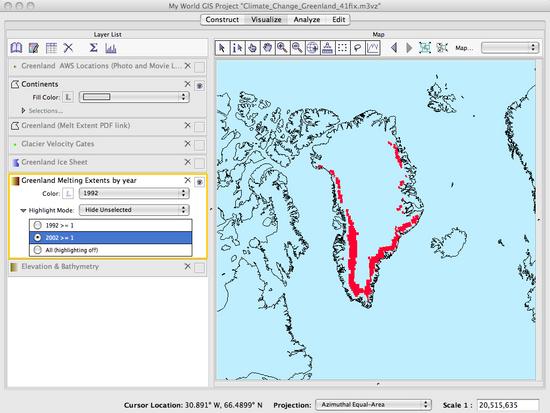Open the Continents Fill Color dropdown

pos(134,97)
